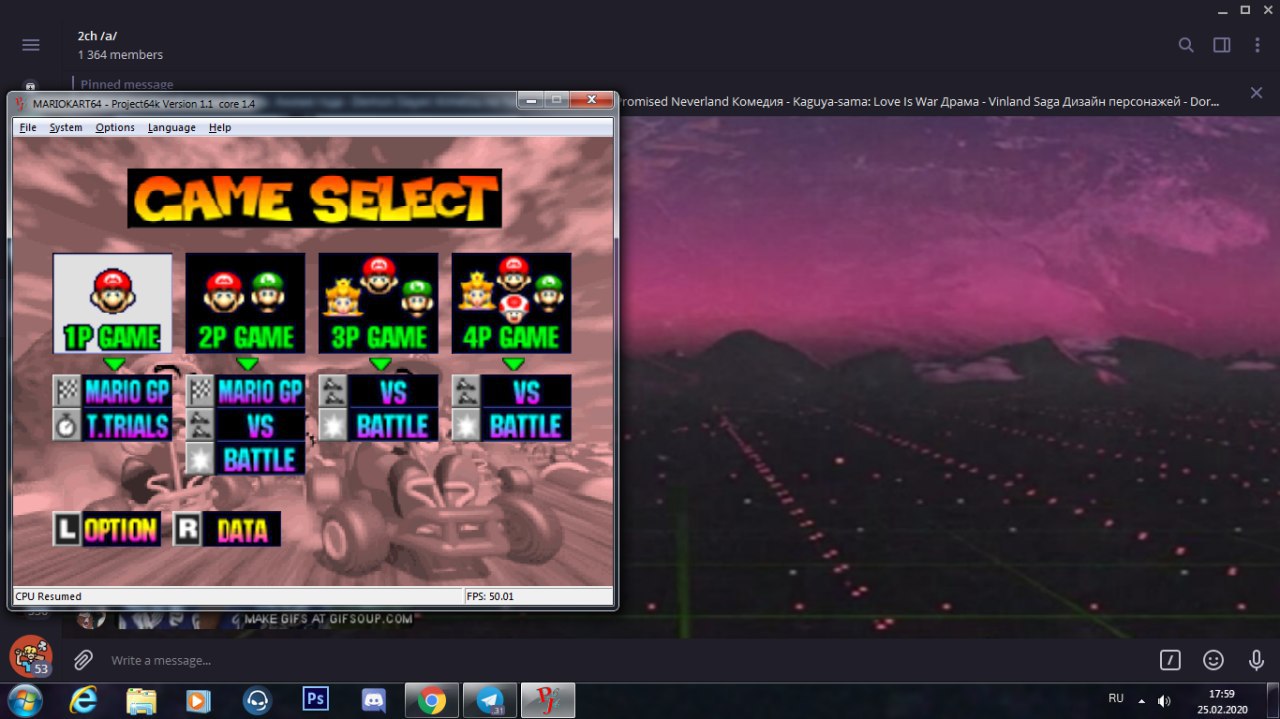Maximize the Project64 window

pos(557,100)
